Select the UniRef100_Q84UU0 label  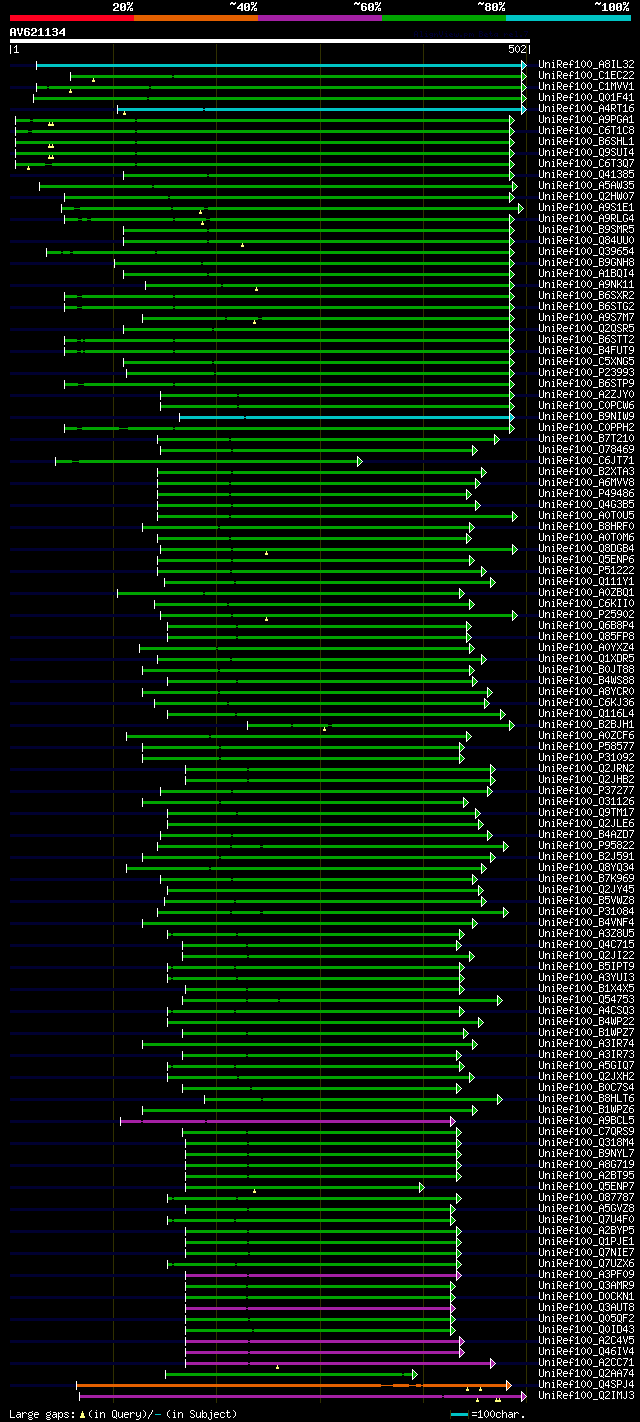(586, 241)
